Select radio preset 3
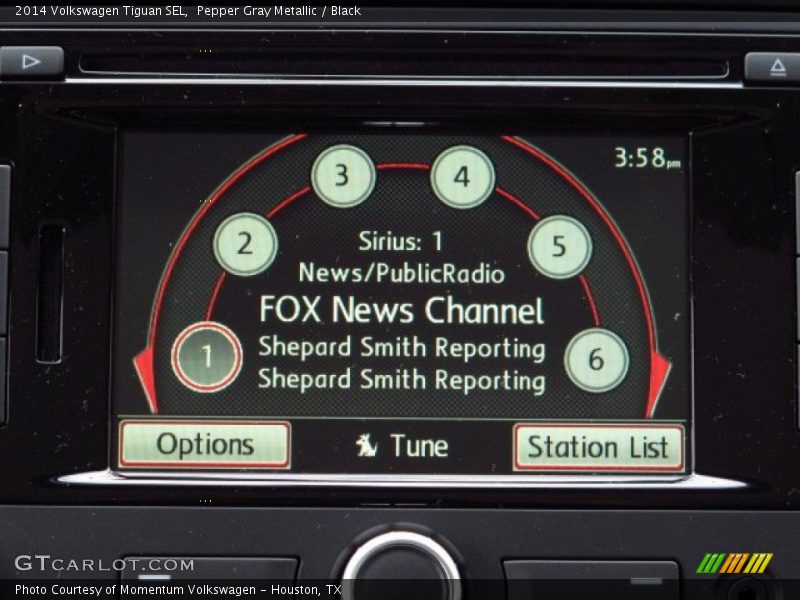 click(x=343, y=176)
